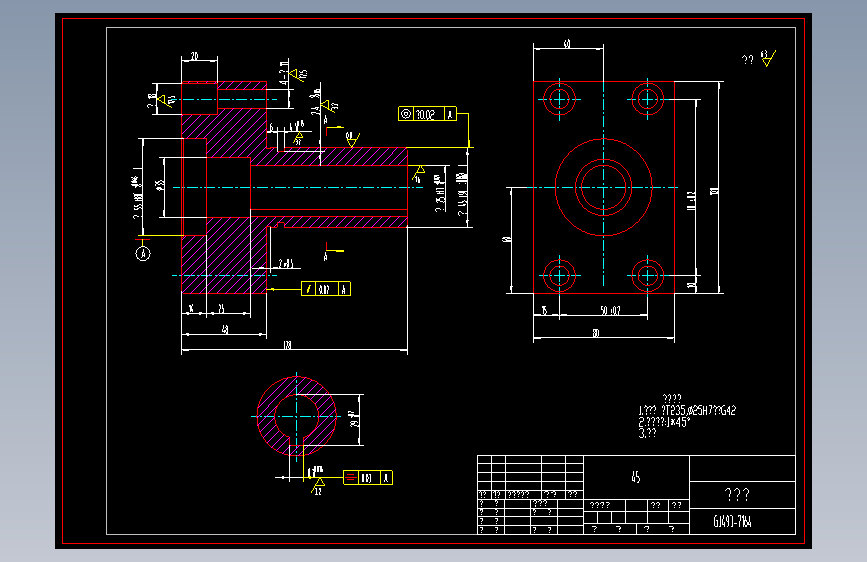
Task: Click the material text "45" in title block
Action: (x=636, y=477)
